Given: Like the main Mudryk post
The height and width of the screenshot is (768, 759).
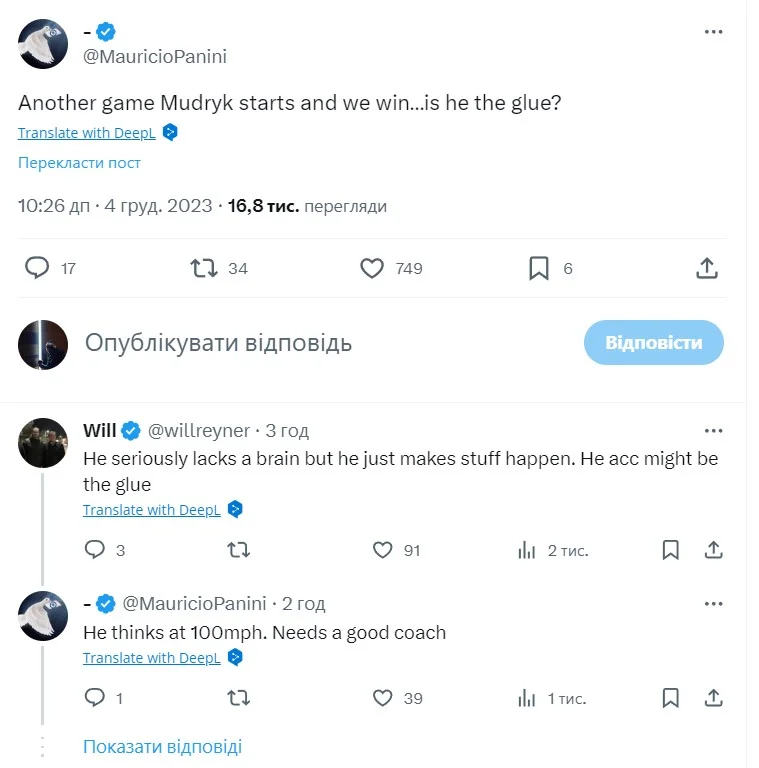Looking at the screenshot, I should pos(372,268).
